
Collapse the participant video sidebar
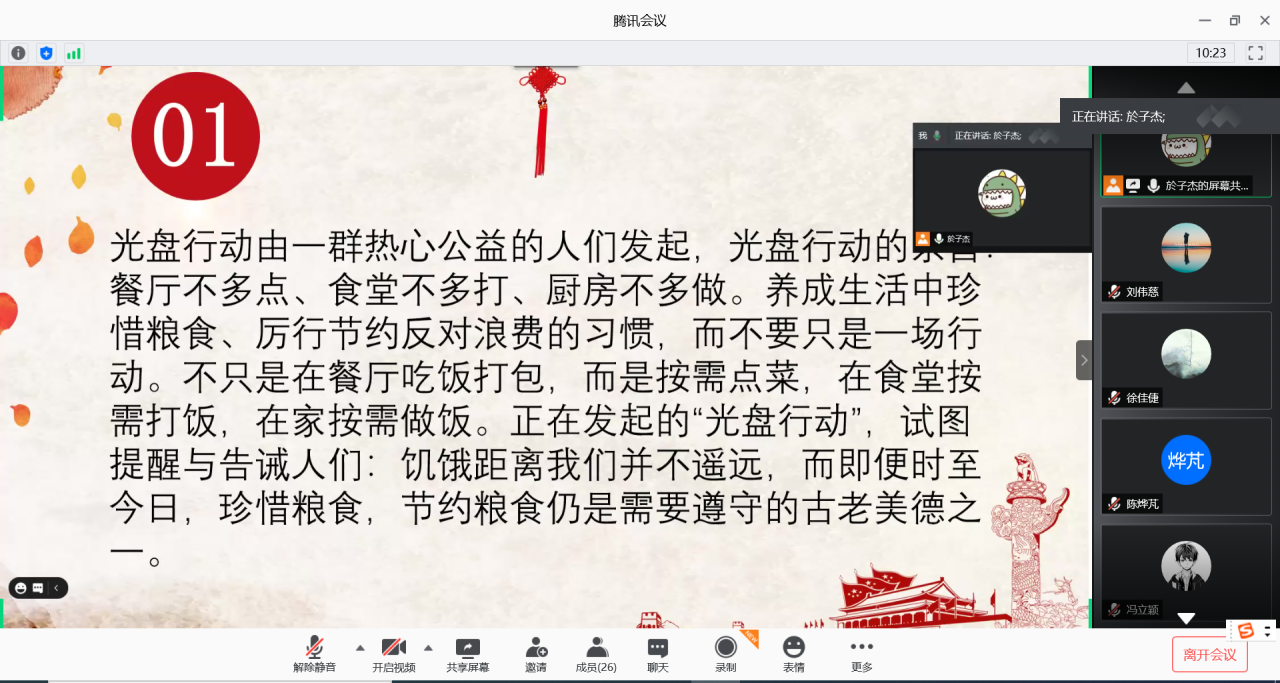[1084, 360]
